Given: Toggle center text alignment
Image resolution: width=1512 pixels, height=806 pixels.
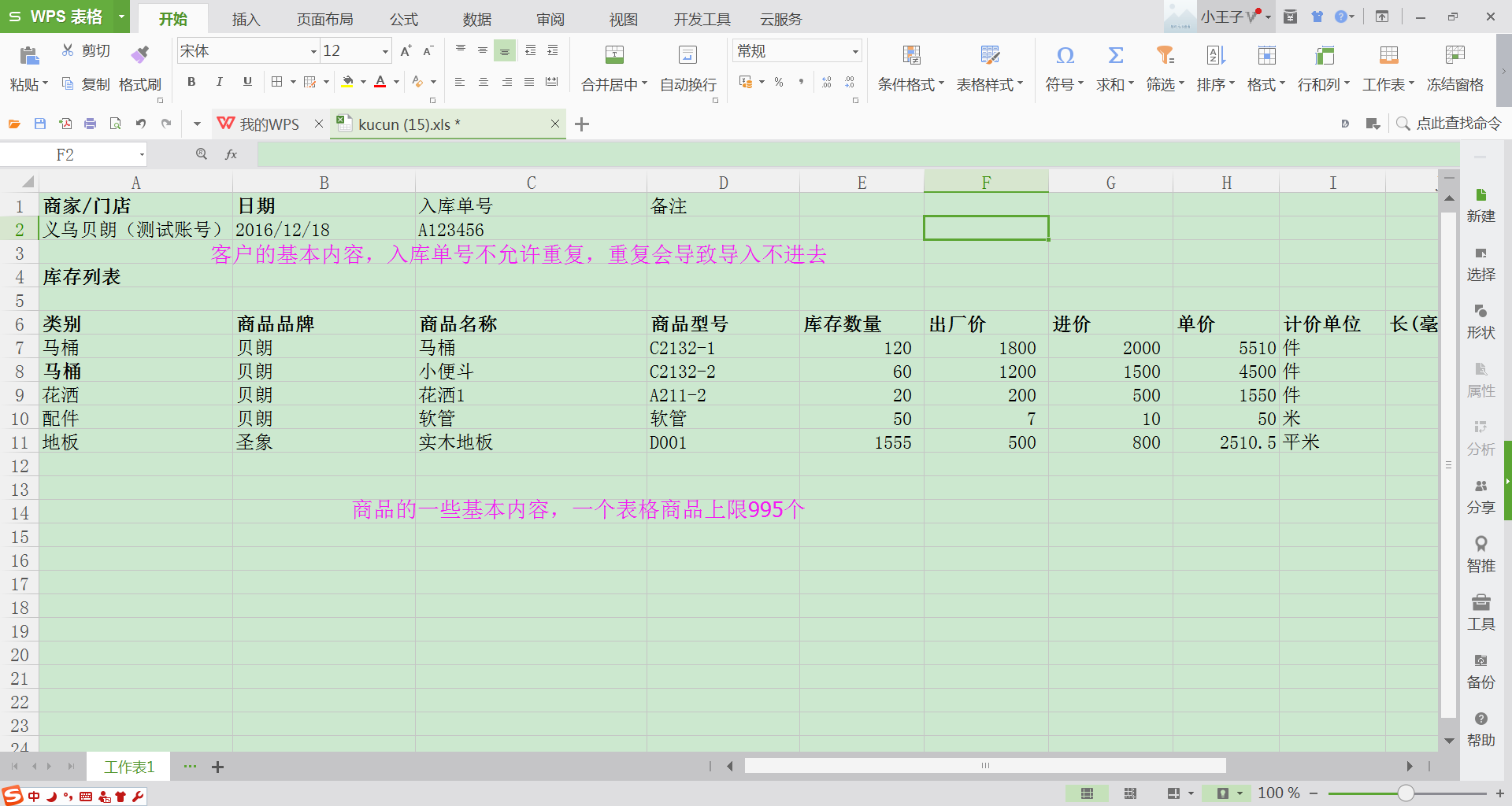Looking at the screenshot, I should (x=484, y=82).
